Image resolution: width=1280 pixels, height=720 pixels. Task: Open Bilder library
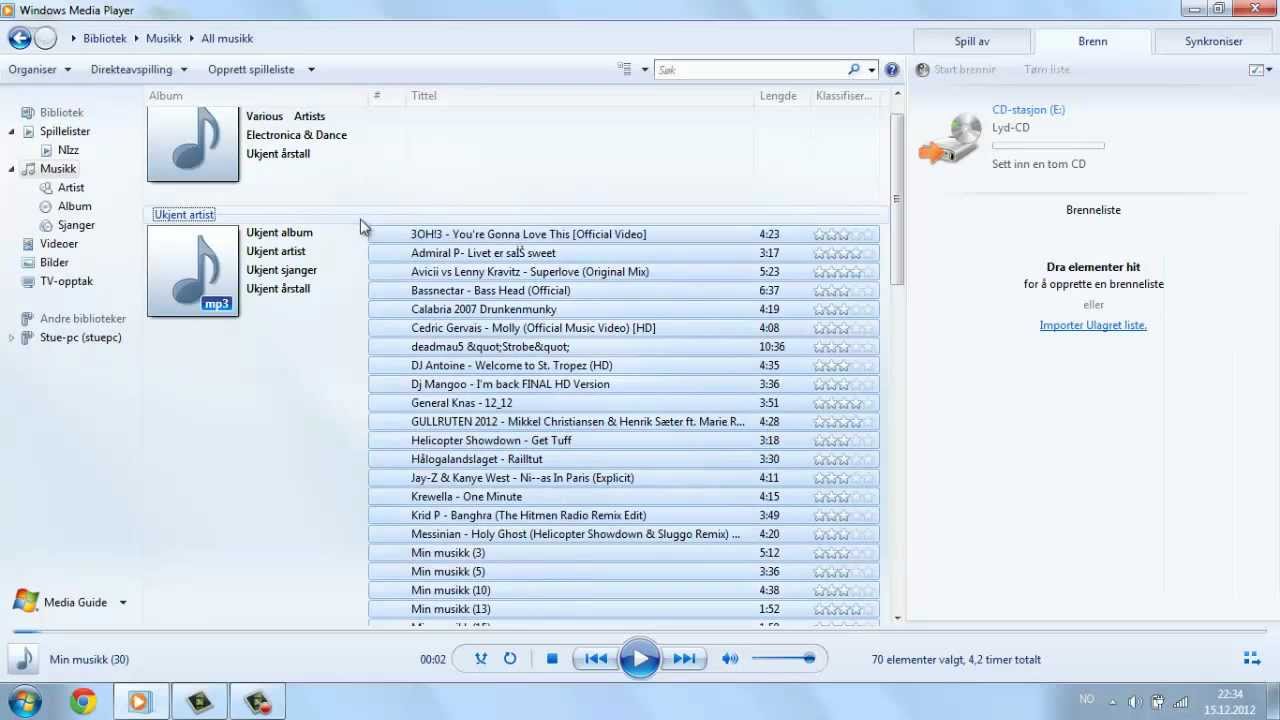pyautogui.click(x=54, y=263)
